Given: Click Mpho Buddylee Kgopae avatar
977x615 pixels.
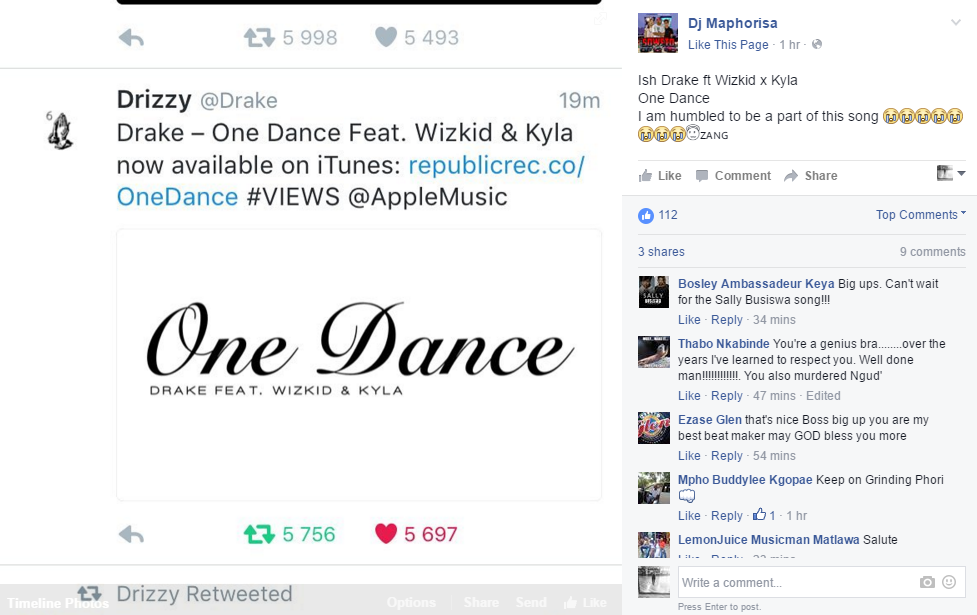Looking at the screenshot, I should click(x=654, y=488).
